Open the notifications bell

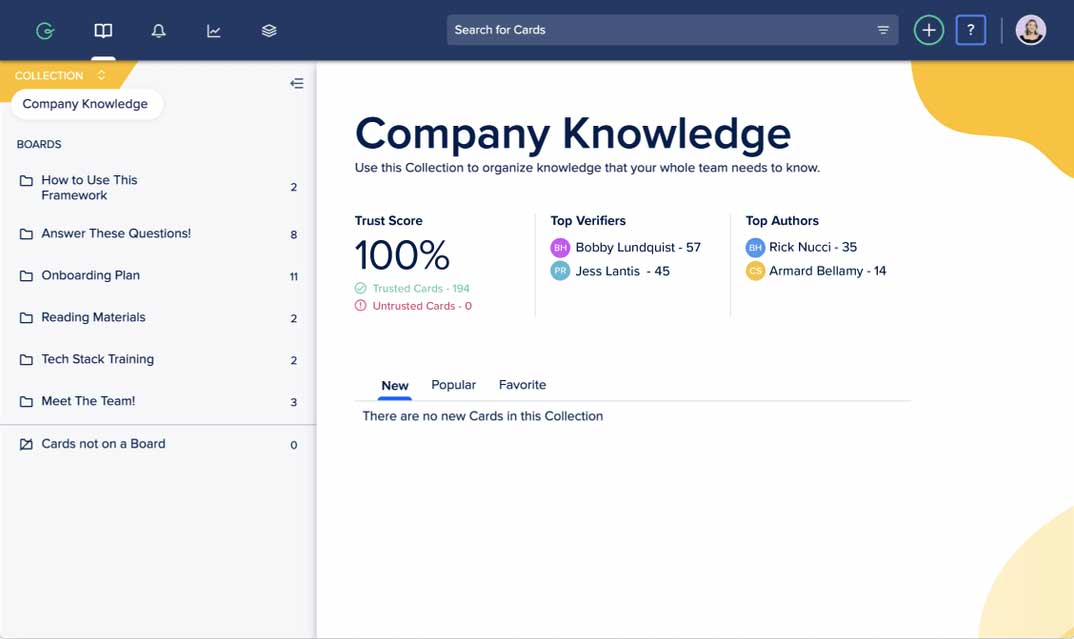click(158, 31)
